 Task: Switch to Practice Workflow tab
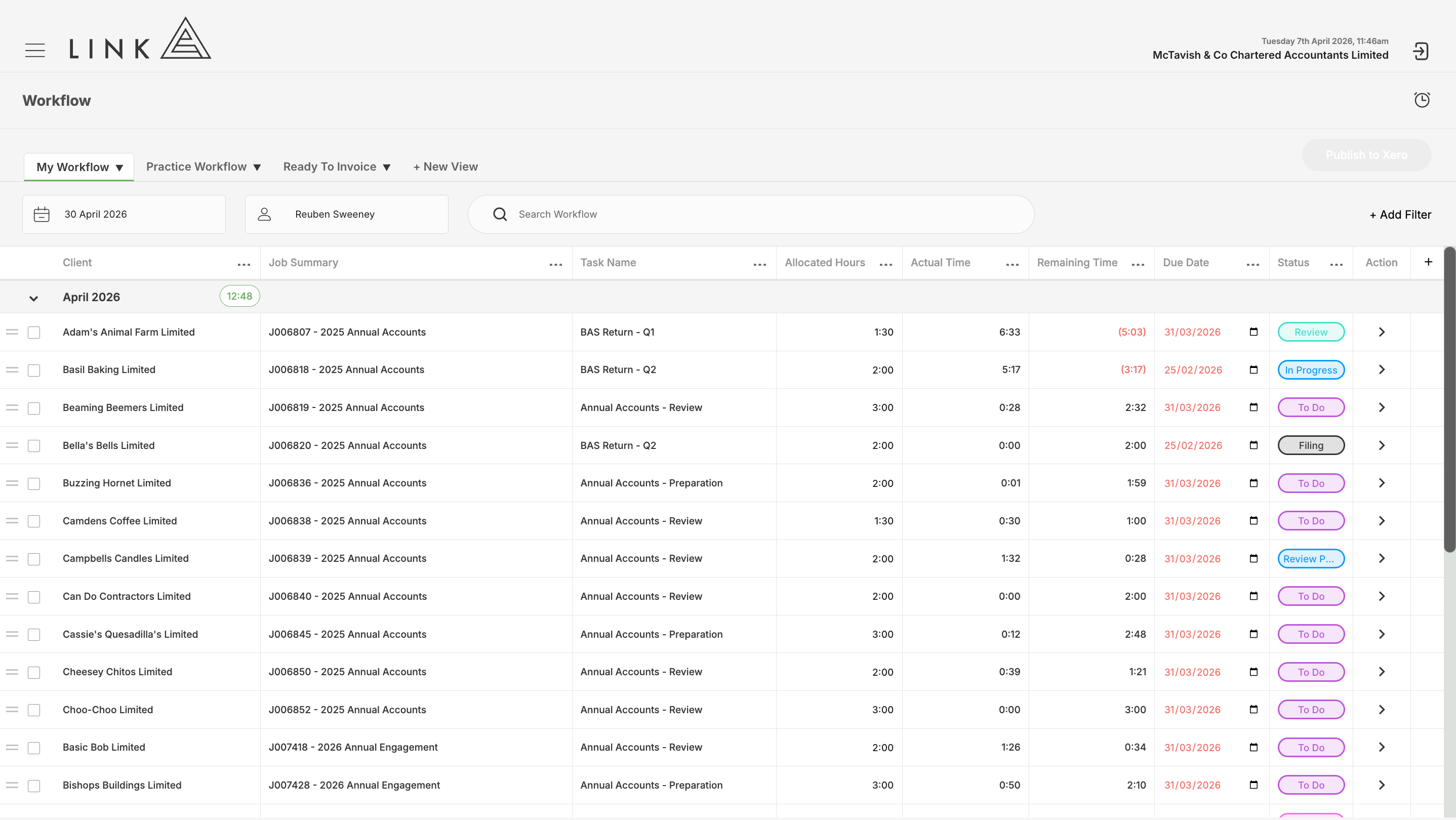204,167
